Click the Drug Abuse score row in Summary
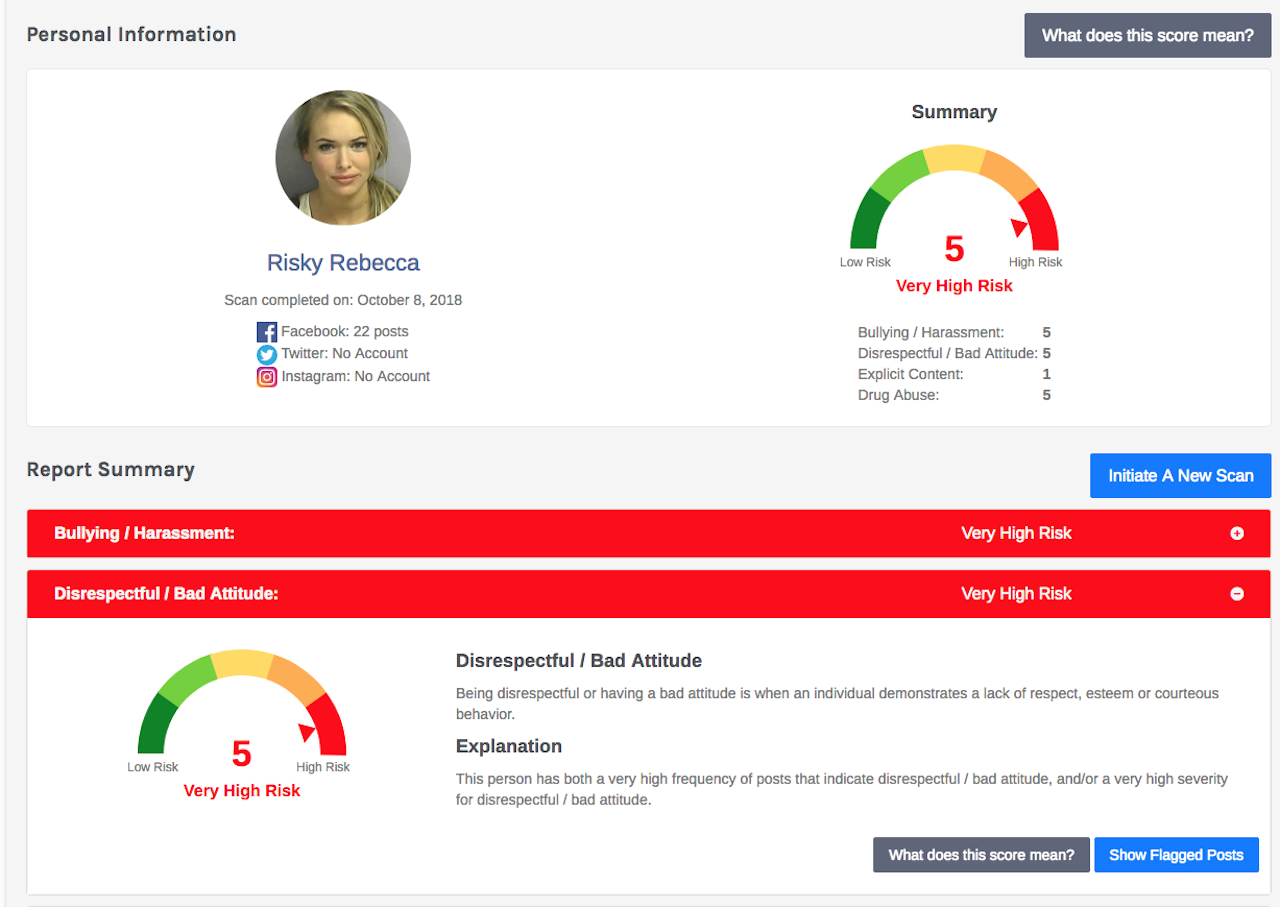This screenshot has height=907, width=1280. pos(953,395)
